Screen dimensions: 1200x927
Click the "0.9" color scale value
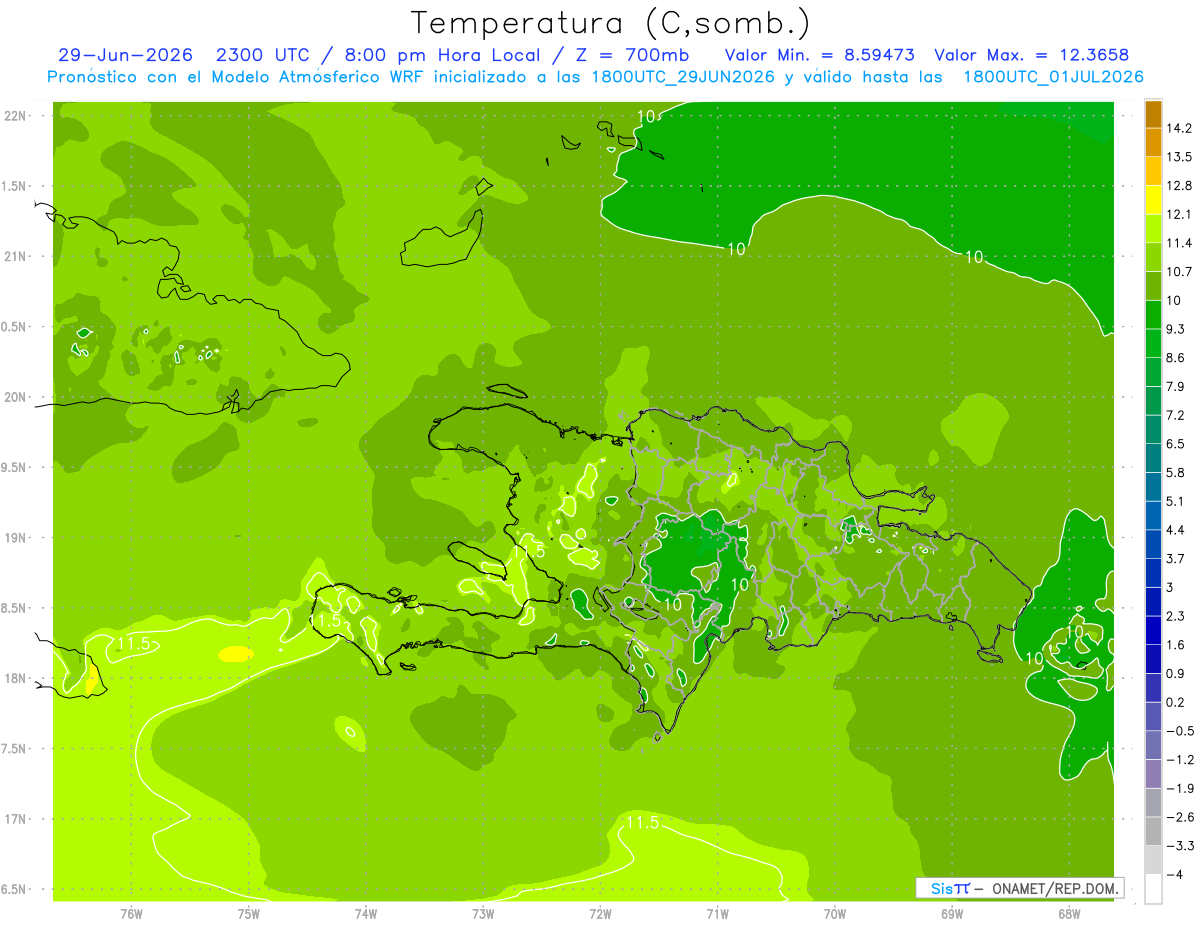pyautogui.click(x=1176, y=674)
